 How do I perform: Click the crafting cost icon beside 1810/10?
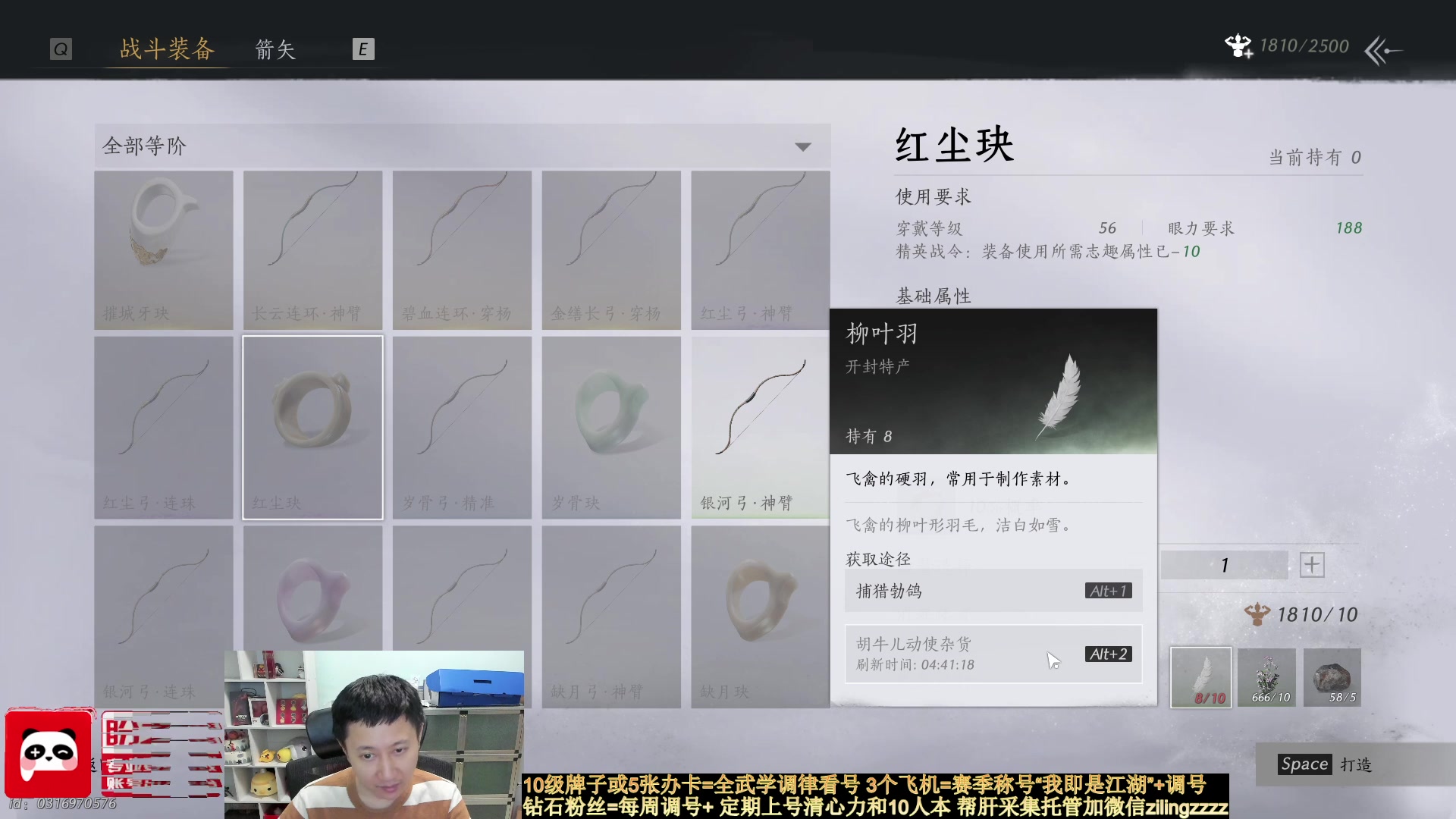[x=1257, y=614]
